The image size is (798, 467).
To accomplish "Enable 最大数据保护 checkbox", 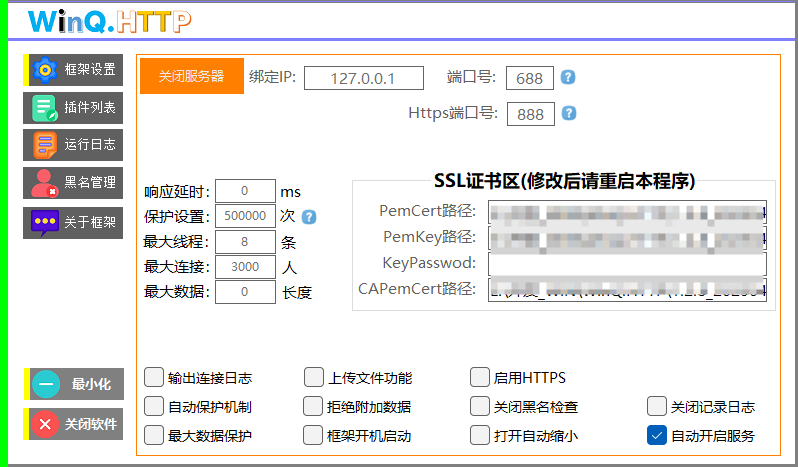I will pos(154,435).
